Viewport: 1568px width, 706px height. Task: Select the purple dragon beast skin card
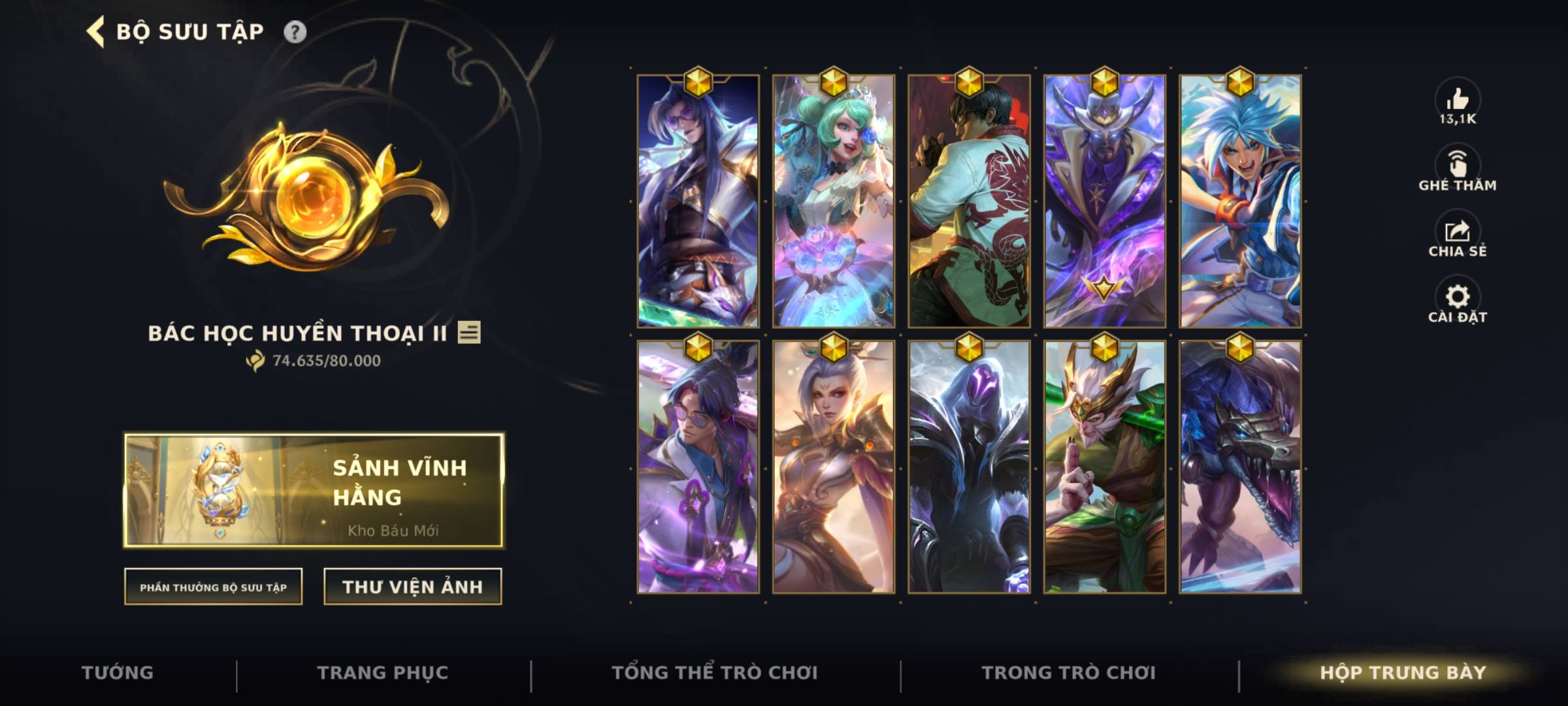click(1240, 467)
